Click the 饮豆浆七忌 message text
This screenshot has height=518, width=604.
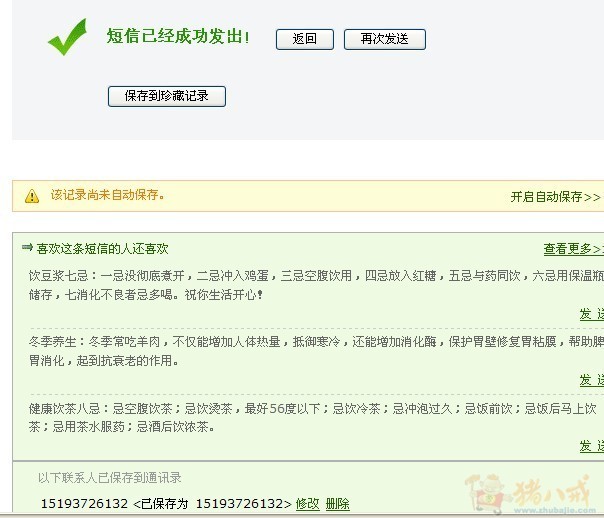tap(316, 285)
